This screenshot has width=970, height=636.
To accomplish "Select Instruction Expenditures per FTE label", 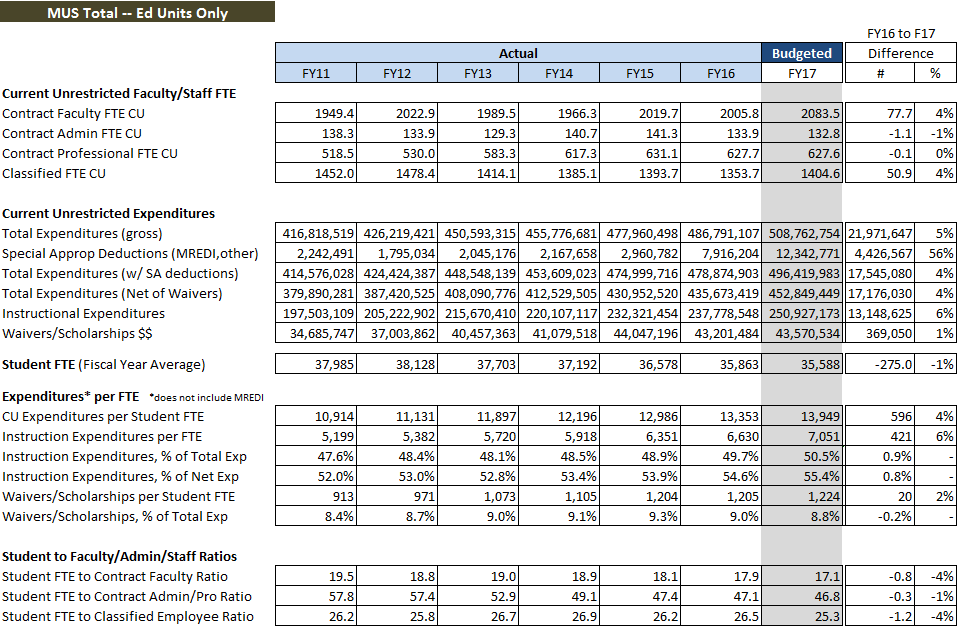I will (x=102, y=436).
